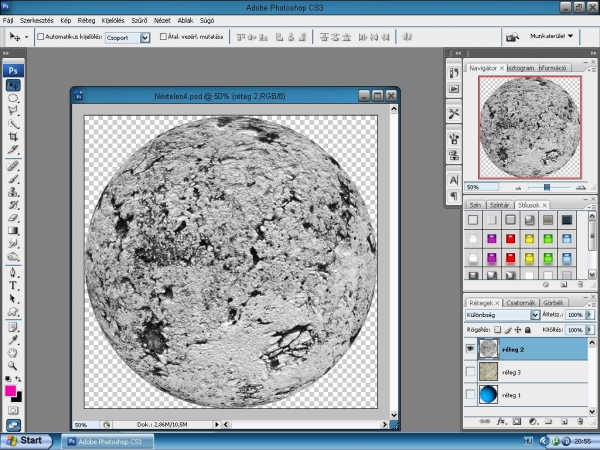
Task: Select the Horizontal Type tool
Action: 13,285
